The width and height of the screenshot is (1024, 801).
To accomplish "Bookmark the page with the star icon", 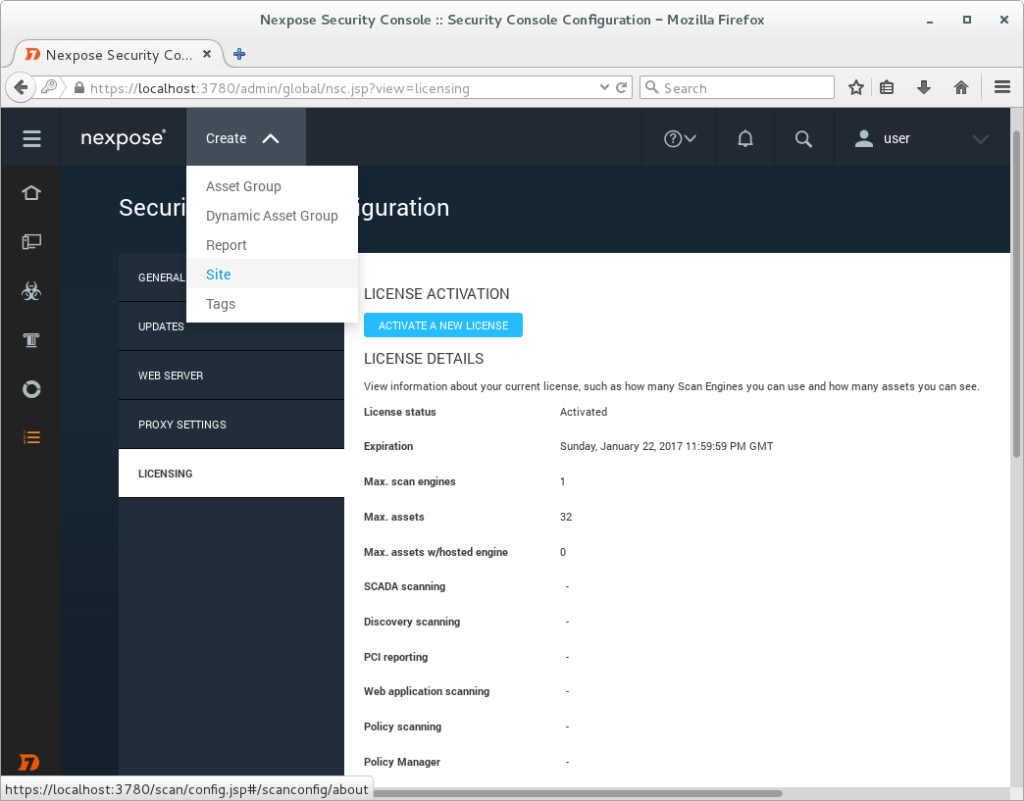I will 856,87.
